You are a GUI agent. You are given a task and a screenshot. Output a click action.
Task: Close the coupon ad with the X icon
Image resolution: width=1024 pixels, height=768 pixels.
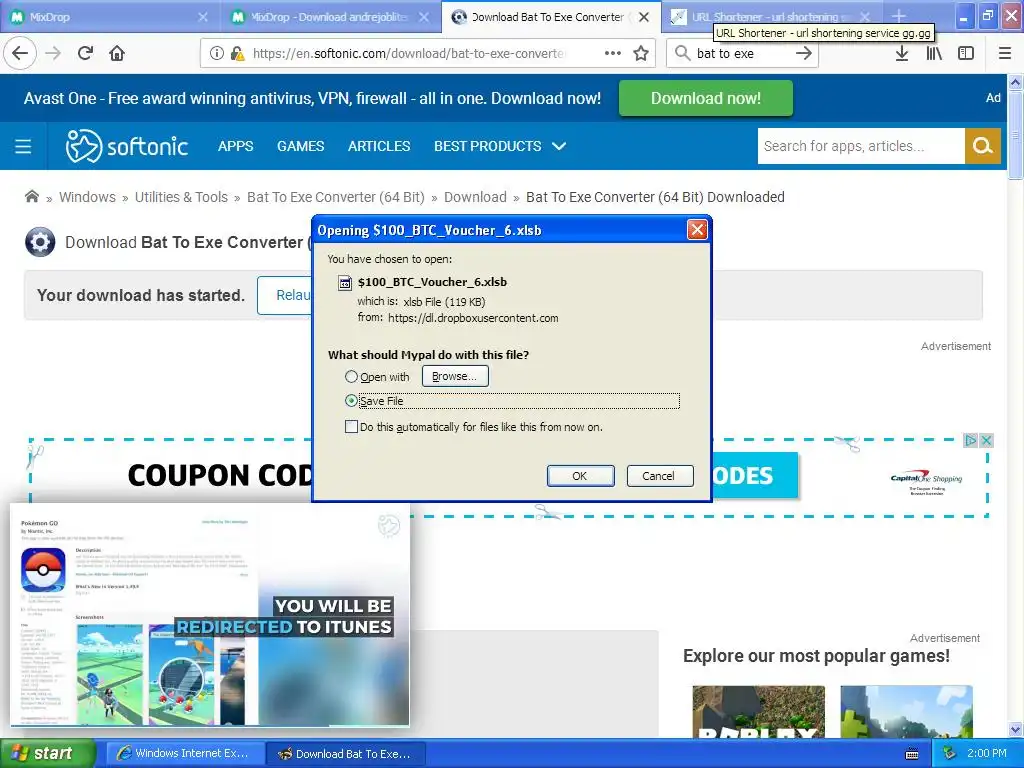(x=987, y=441)
